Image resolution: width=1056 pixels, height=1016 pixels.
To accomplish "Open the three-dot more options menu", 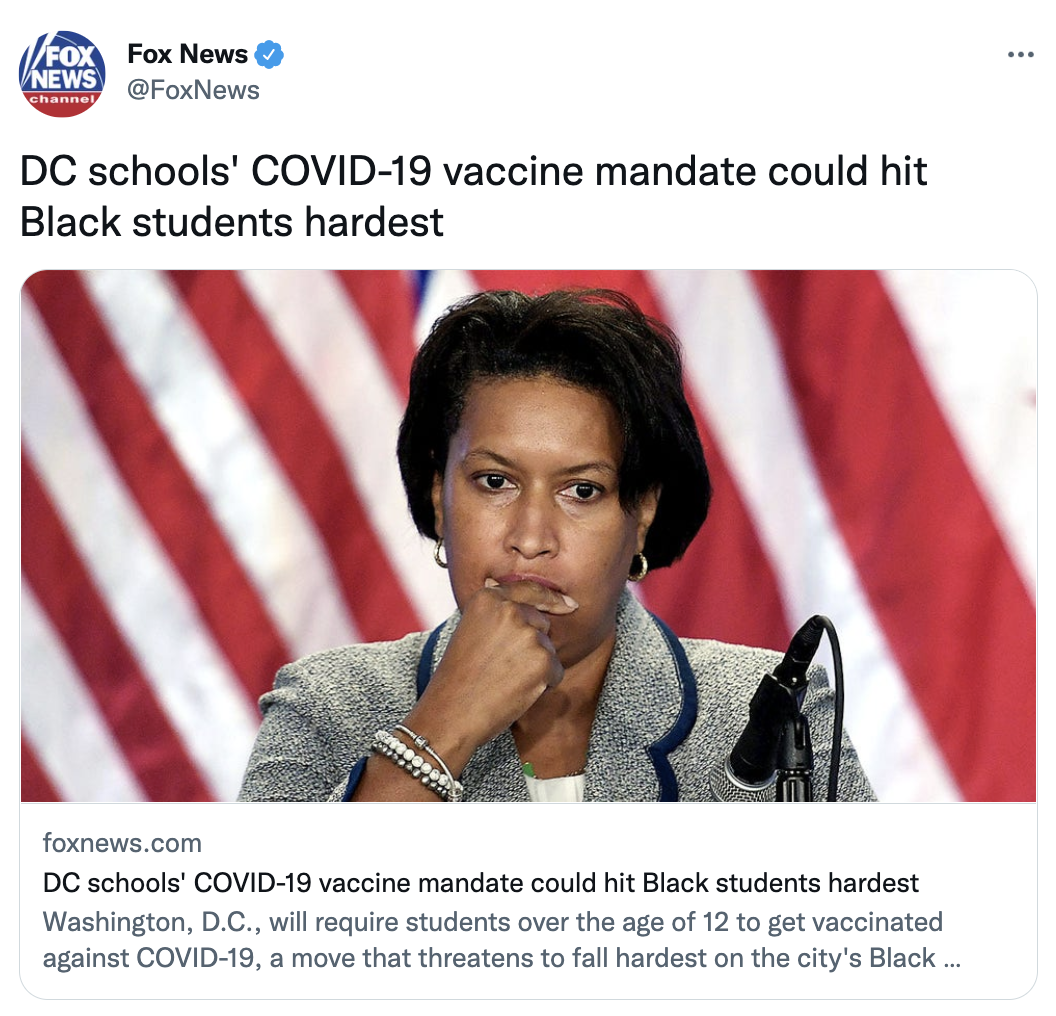I will [x=1020, y=55].
